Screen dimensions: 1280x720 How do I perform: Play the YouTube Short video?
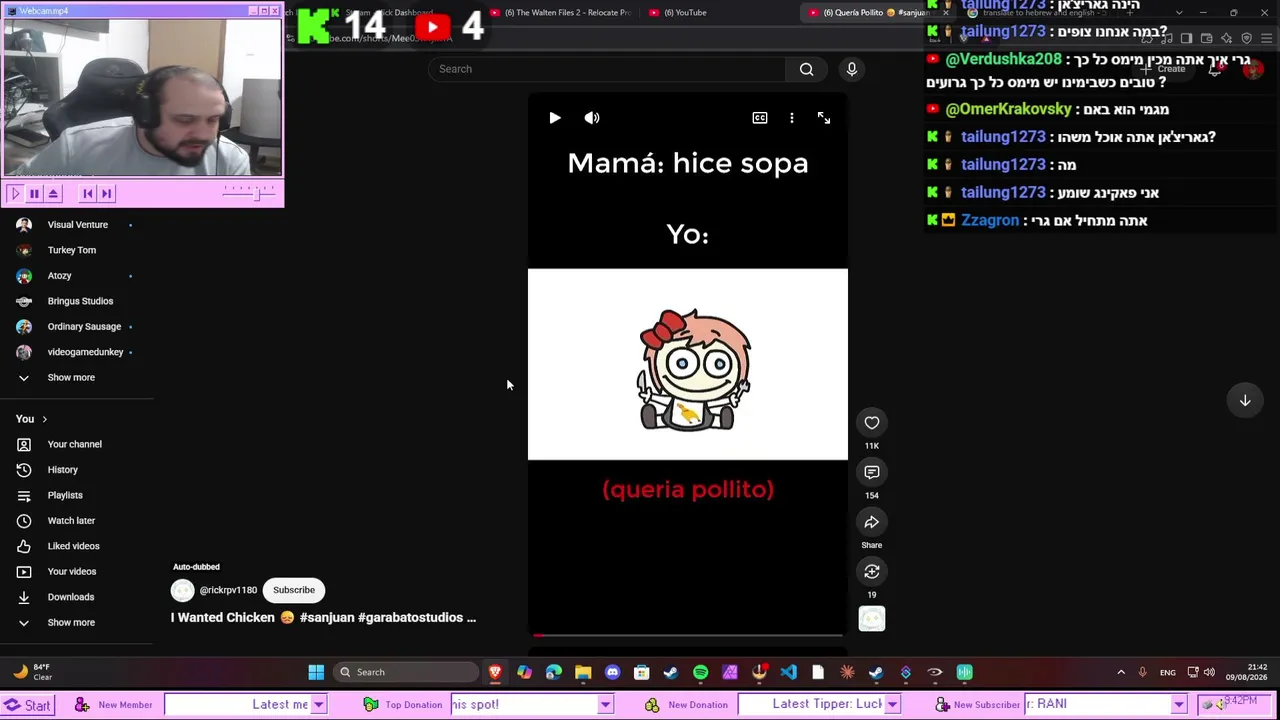(555, 118)
